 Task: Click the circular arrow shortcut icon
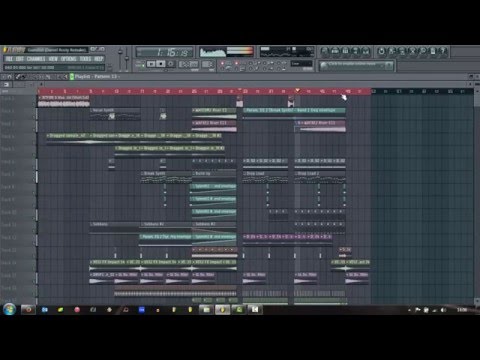(381, 51)
